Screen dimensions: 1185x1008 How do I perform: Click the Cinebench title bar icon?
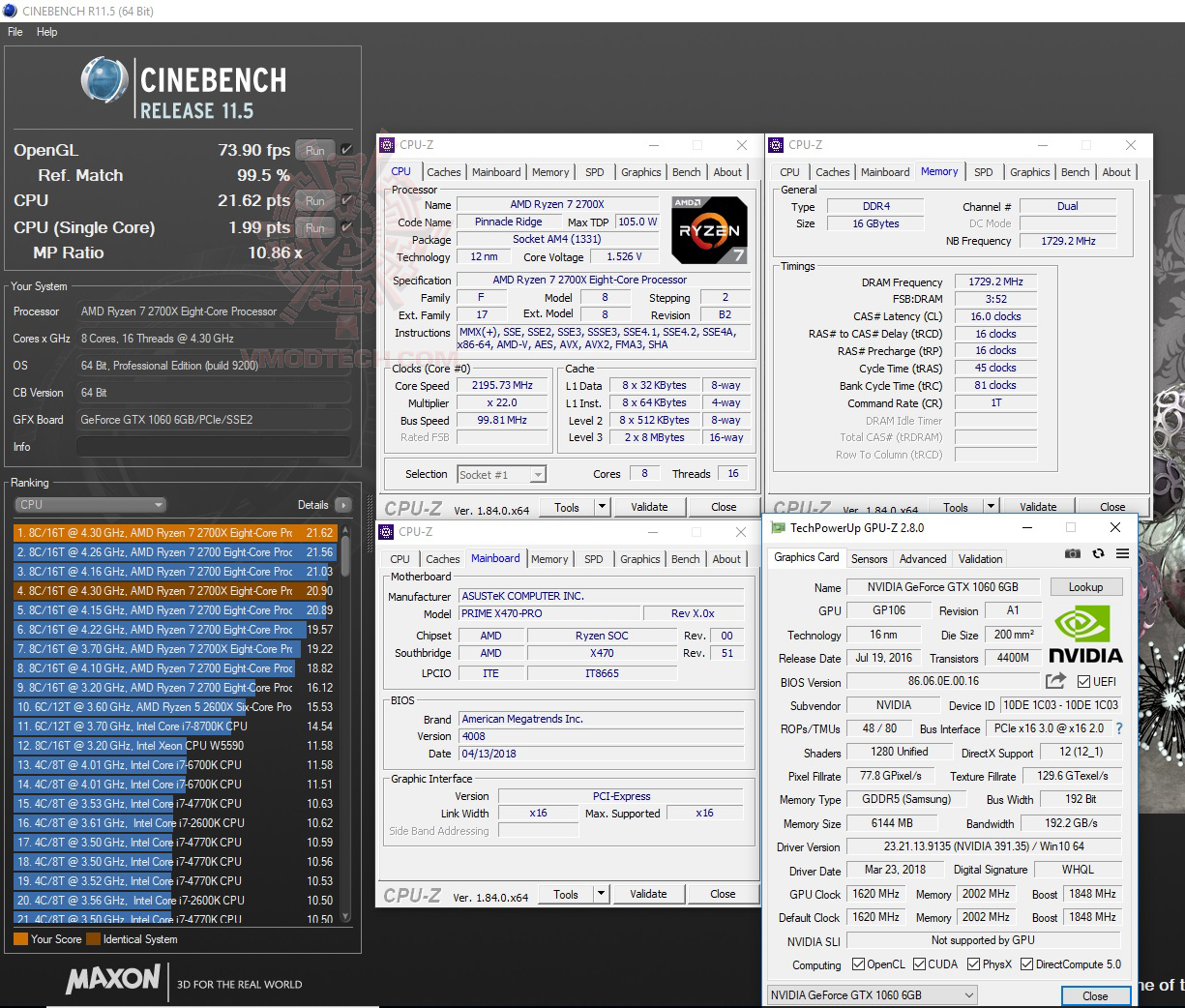tap(10, 11)
